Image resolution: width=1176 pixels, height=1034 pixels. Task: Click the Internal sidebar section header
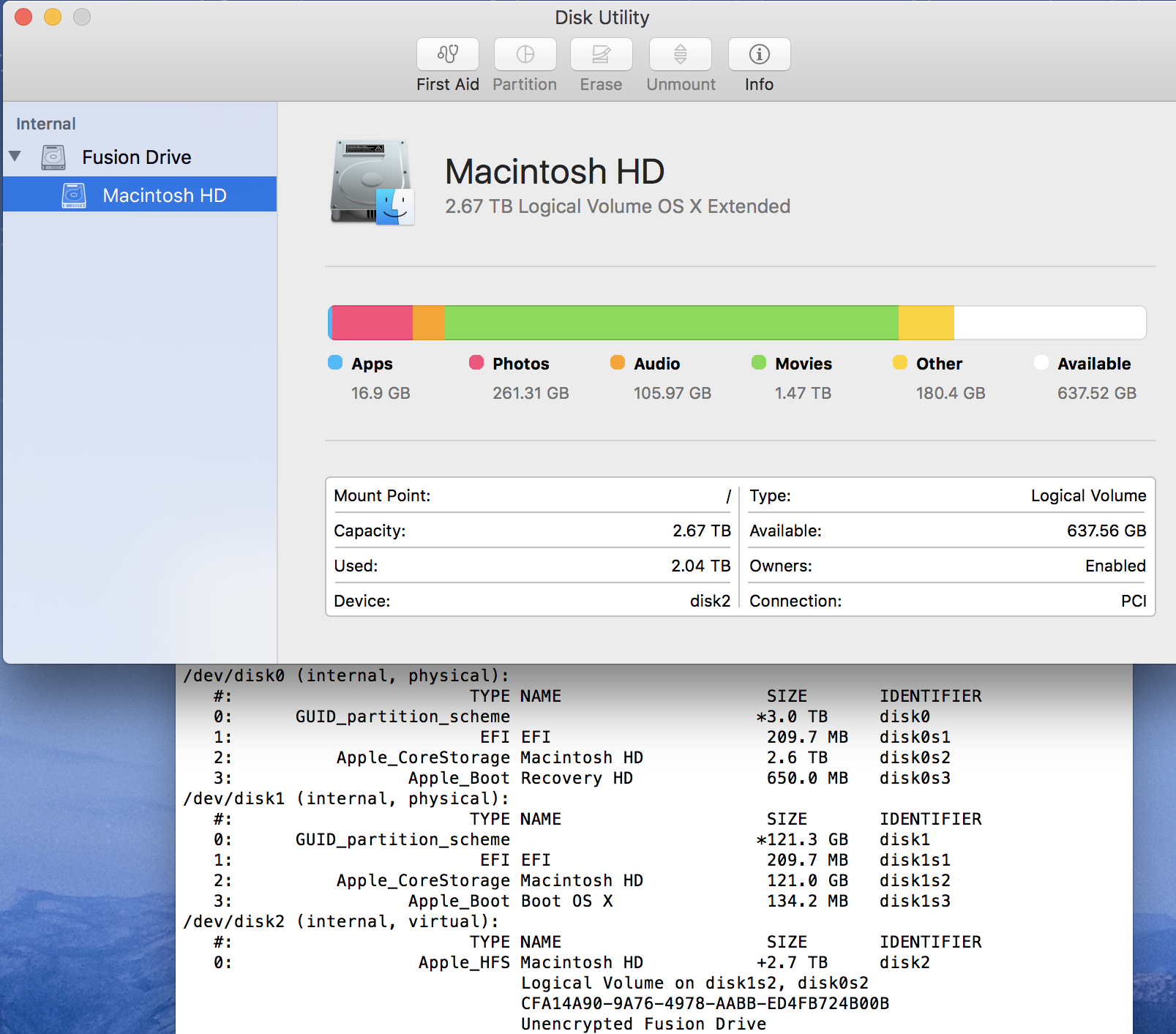click(46, 124)
